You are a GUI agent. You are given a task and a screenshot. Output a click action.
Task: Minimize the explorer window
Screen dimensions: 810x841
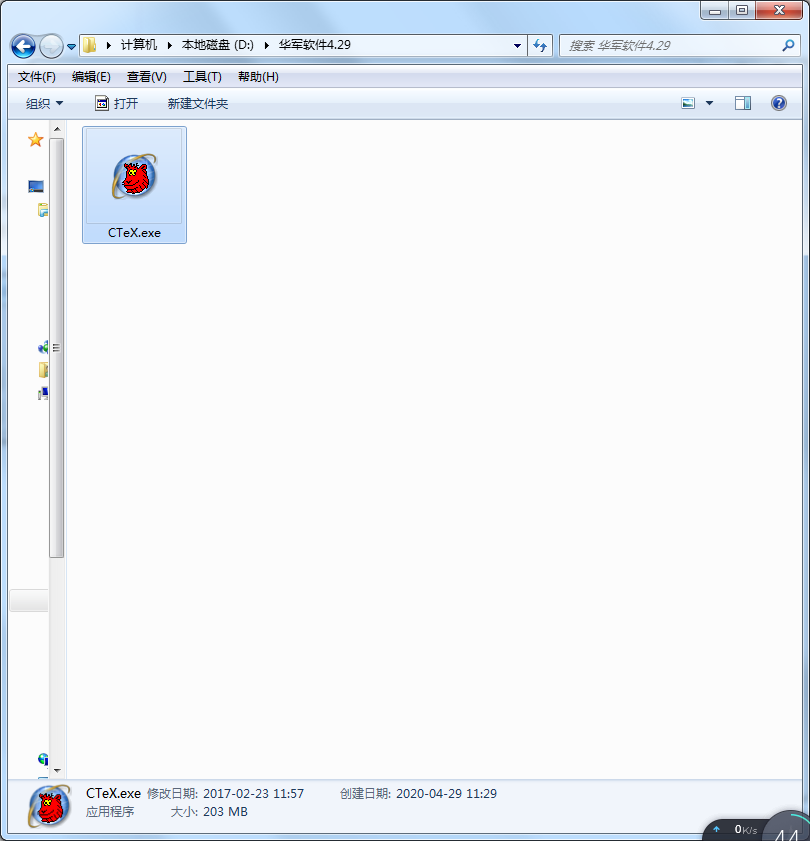coord(715,10)
